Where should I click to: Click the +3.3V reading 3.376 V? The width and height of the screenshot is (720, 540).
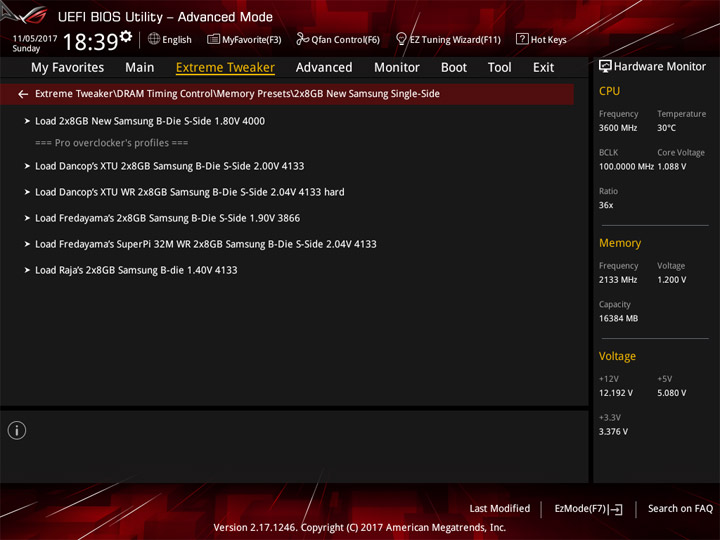click(613, 432)
